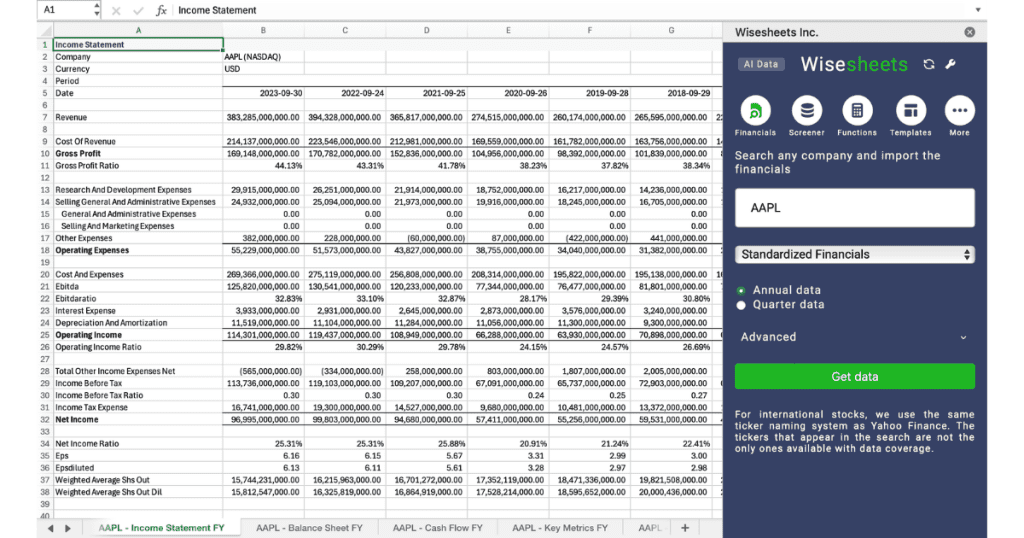The image size is (1024, 538).
Task: Click the refresh icon beside Wisesheets logo
Action: click(x=929, y=64)
